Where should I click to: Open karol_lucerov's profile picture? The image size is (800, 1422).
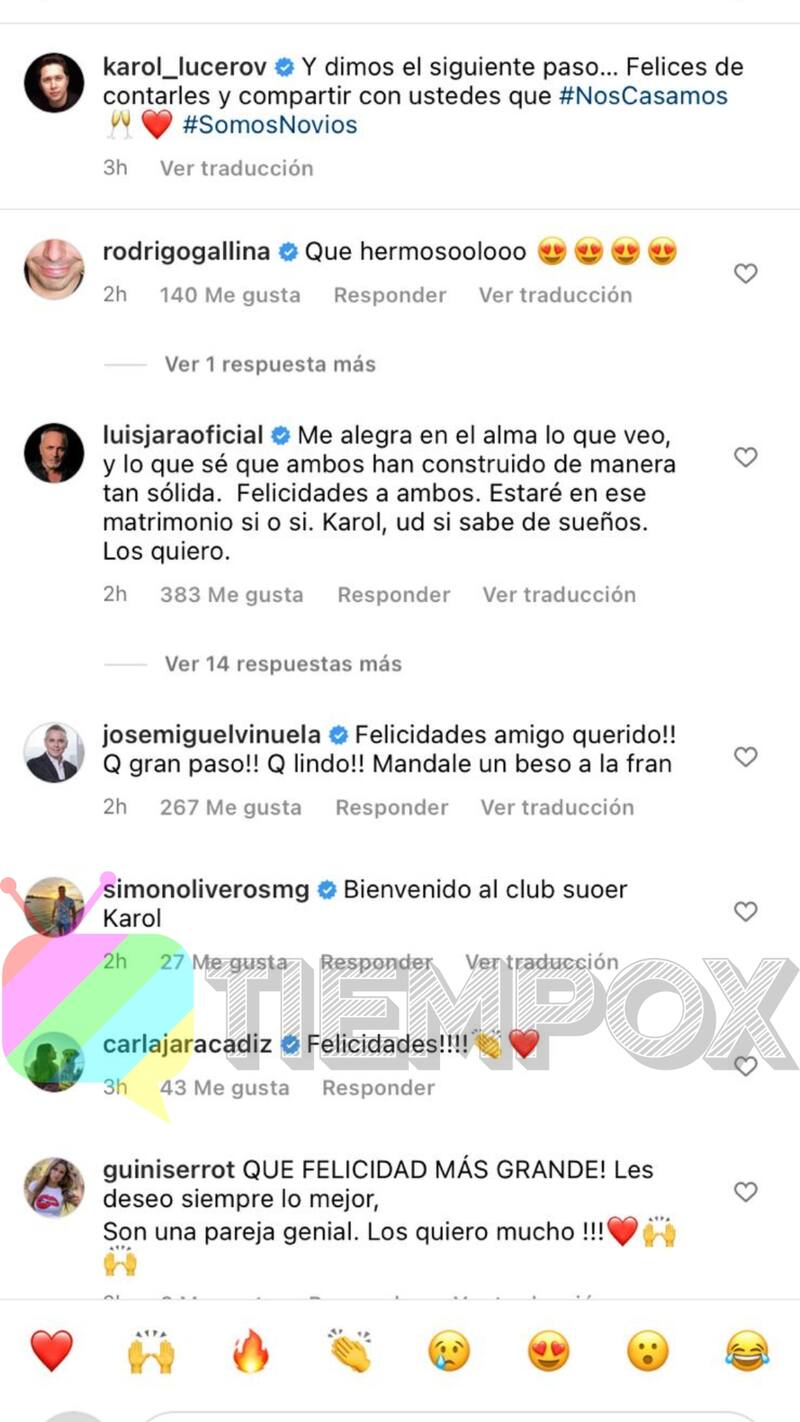[54, 83]
